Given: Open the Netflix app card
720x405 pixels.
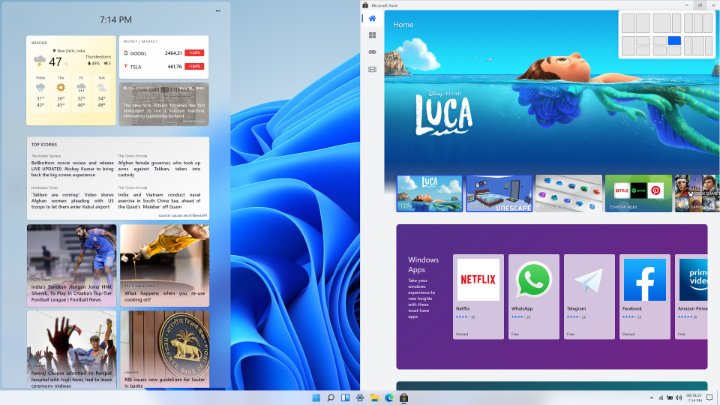Looking at the screenshot, I should (x=478, y=297).
